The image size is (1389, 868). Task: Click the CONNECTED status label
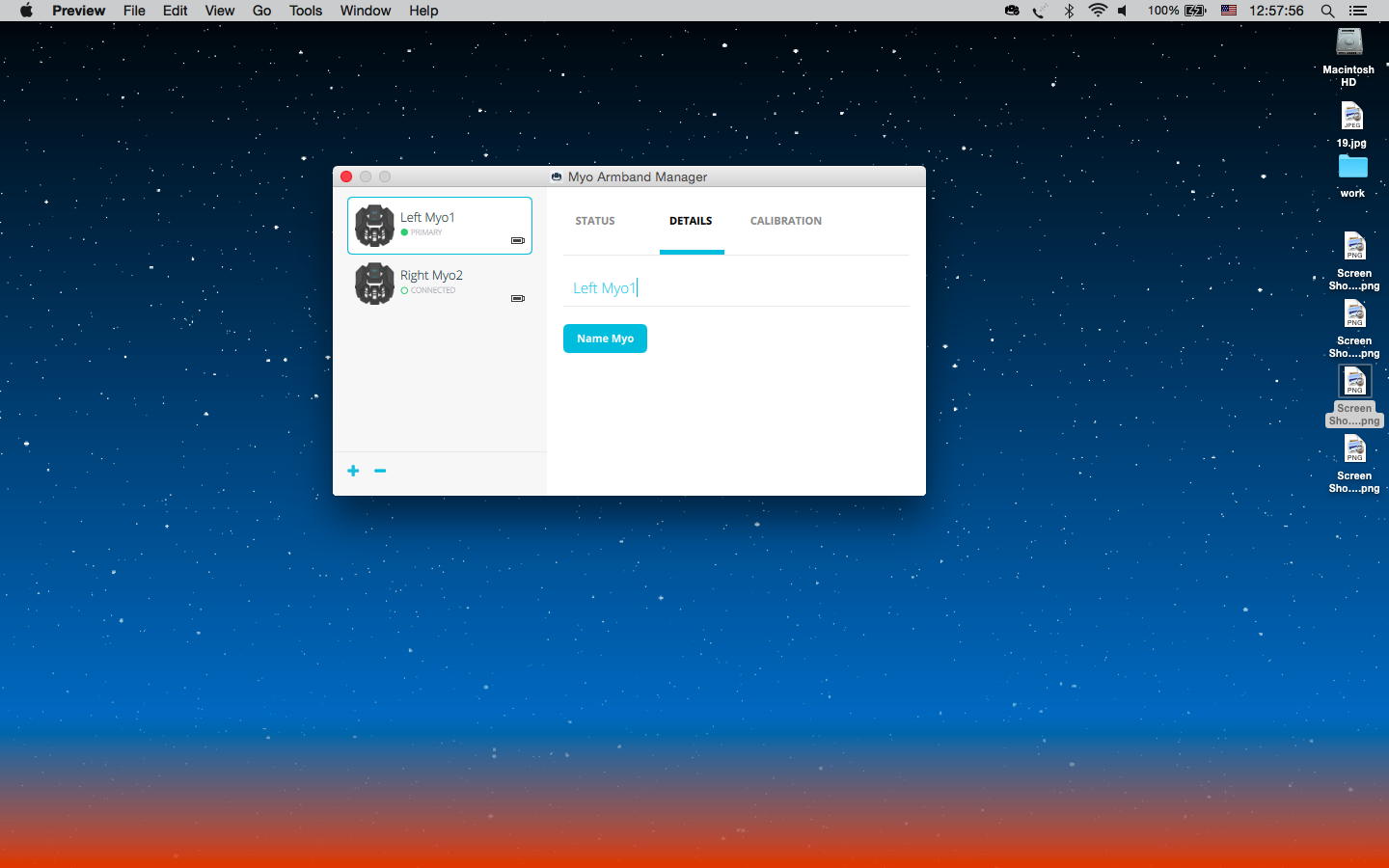433,290
